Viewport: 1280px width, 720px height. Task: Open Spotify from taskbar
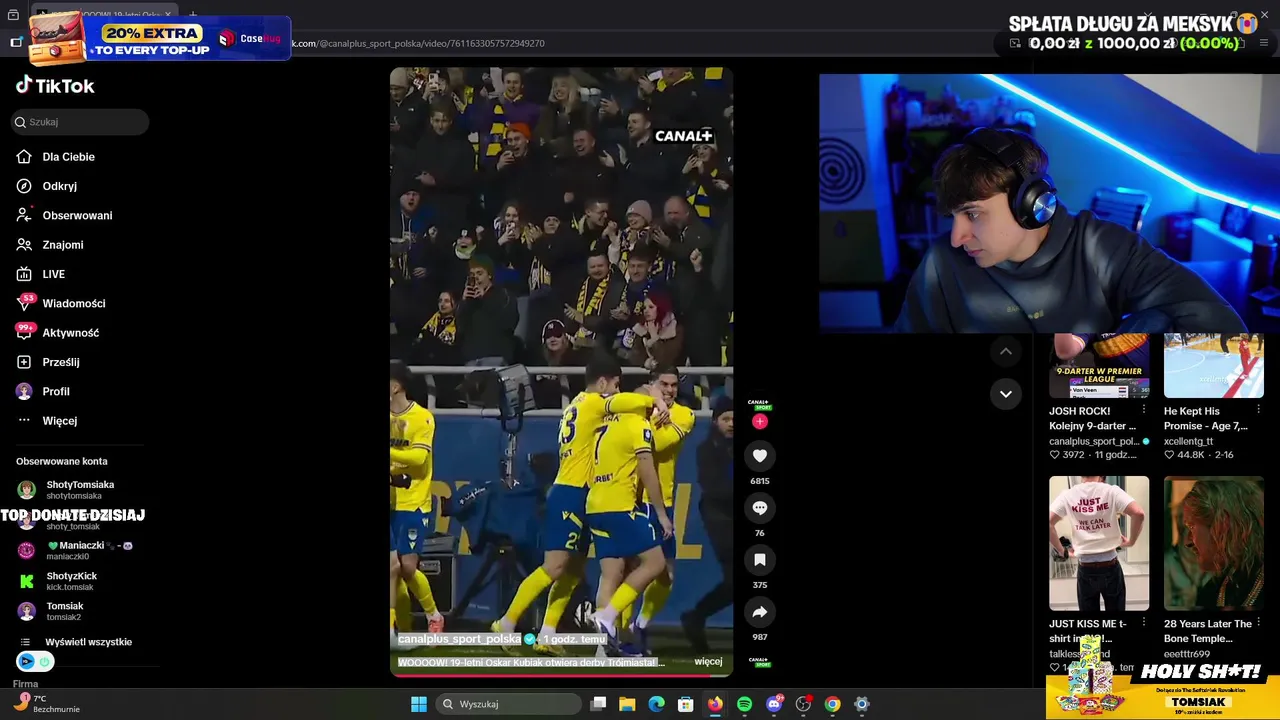[744, 704]
